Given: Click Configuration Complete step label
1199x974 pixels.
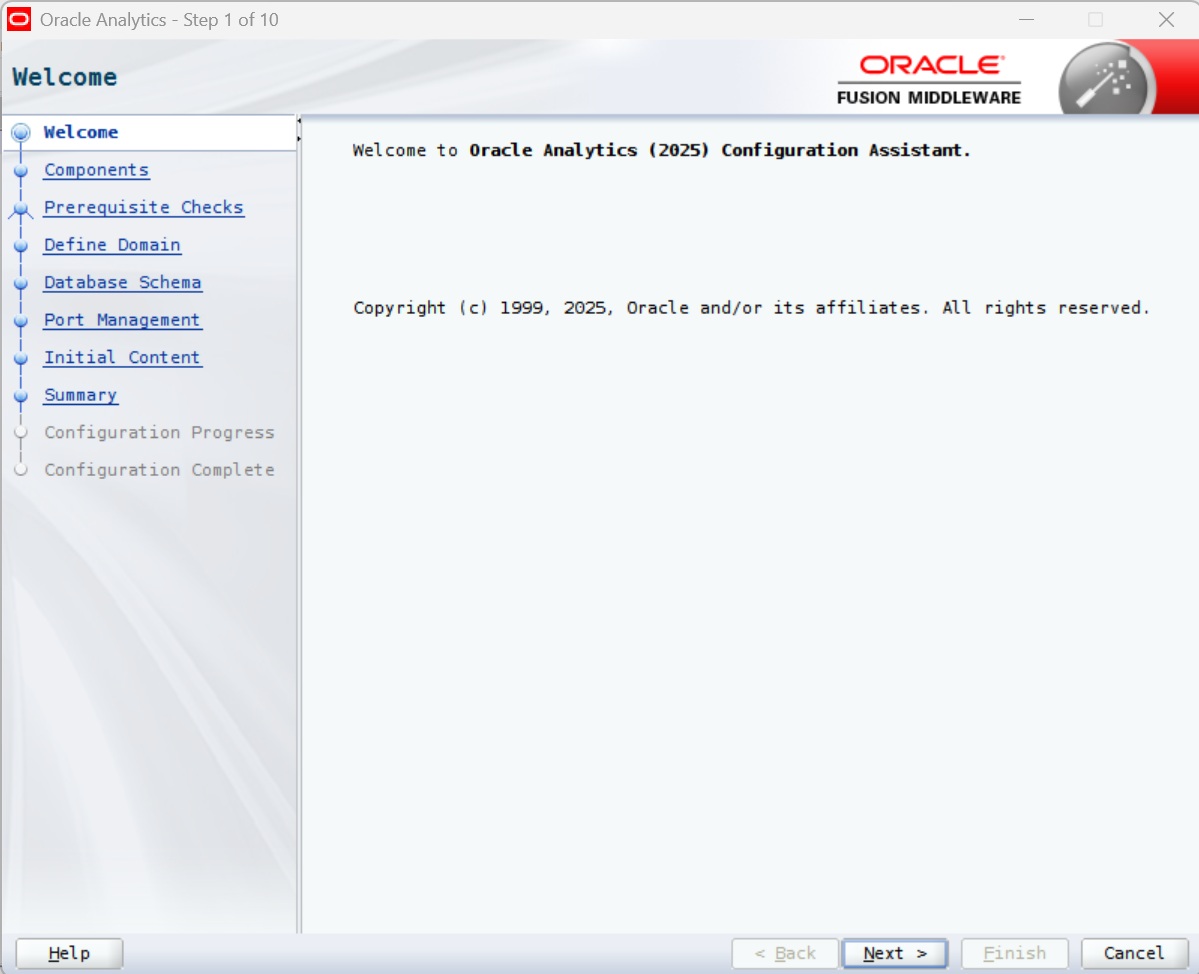Looking at the screenshot, I should tap(159, 469).
